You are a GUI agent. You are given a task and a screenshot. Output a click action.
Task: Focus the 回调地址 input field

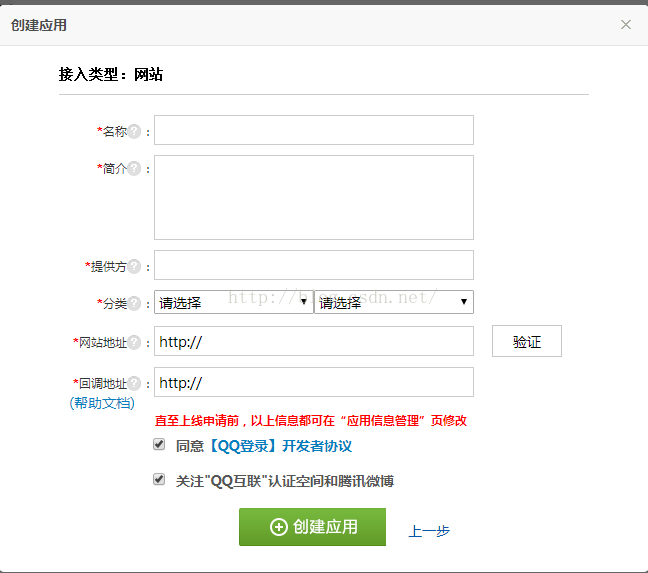tap(314, 382)
